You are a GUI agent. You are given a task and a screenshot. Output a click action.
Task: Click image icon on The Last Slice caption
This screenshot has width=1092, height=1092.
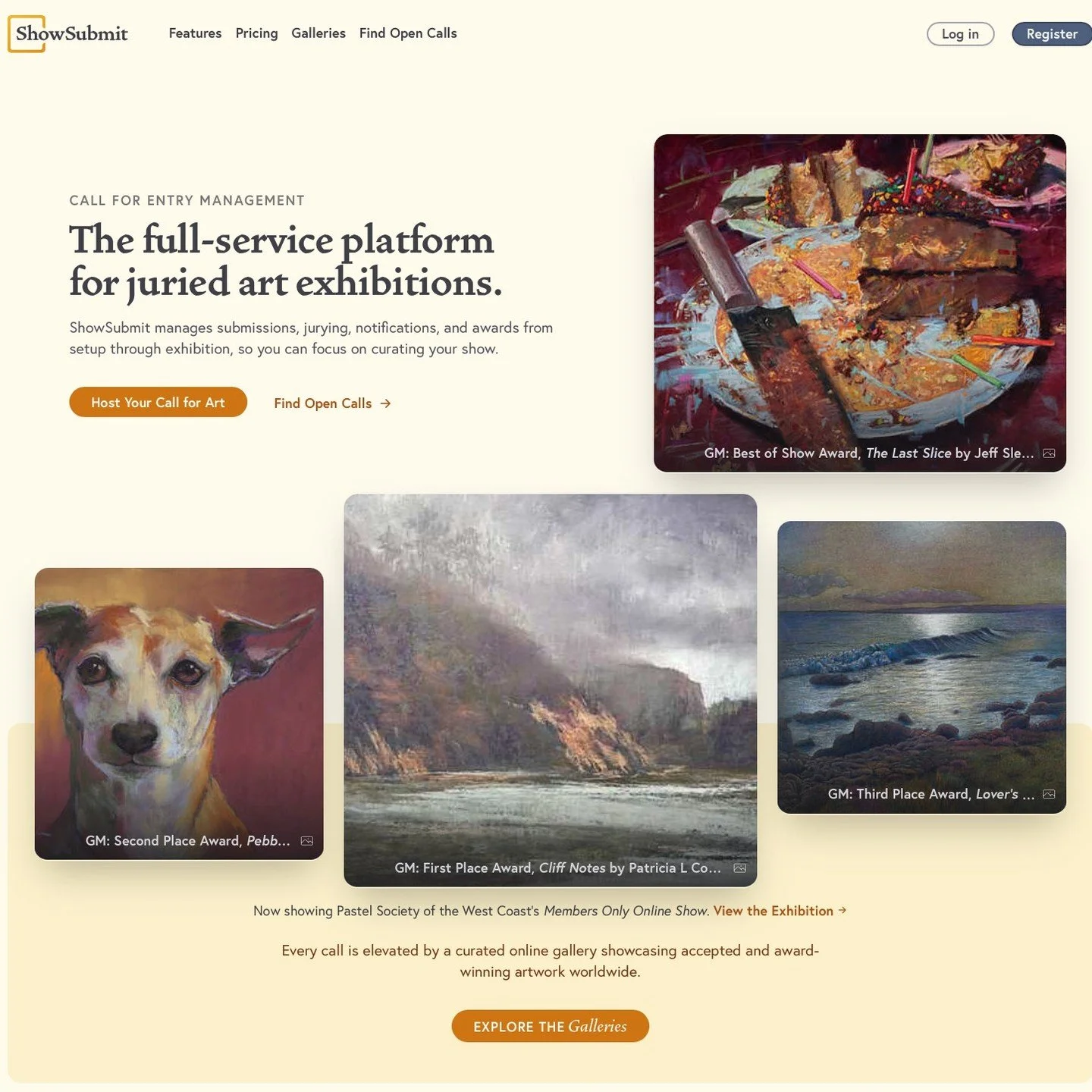coord(1049,453)
